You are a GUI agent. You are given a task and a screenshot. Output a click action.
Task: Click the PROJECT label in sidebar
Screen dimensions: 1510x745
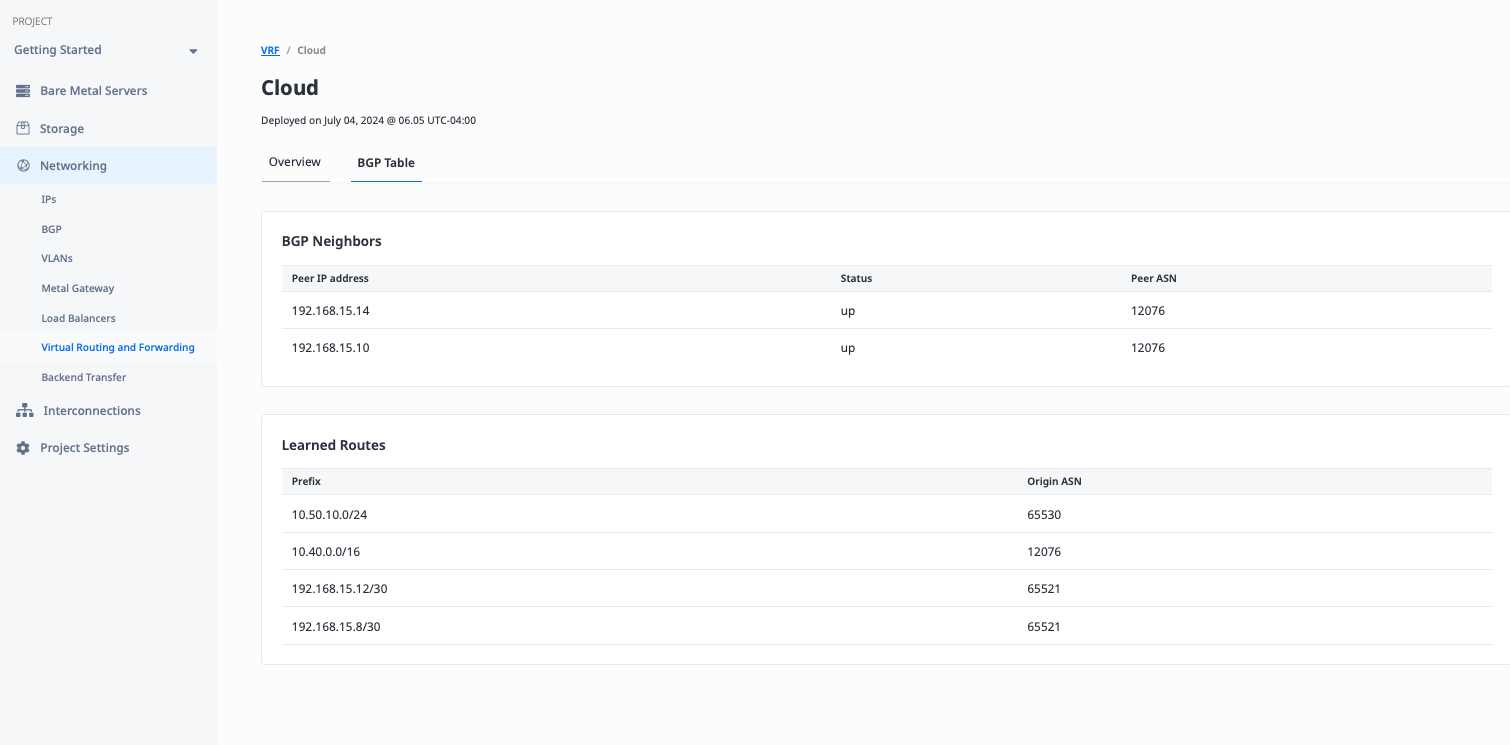(32, 21)
